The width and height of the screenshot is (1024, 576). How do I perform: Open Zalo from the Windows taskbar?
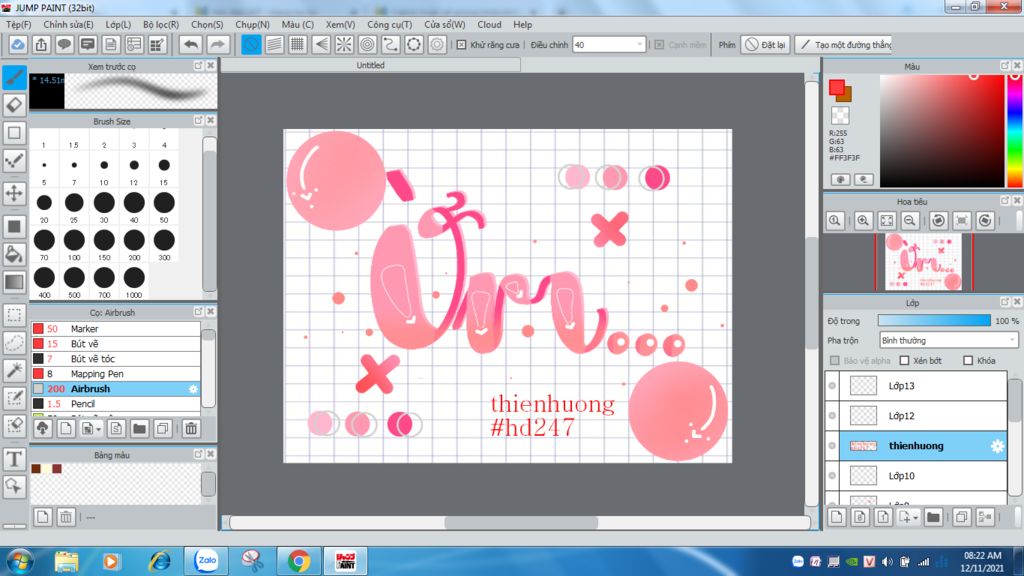(206, 561)
